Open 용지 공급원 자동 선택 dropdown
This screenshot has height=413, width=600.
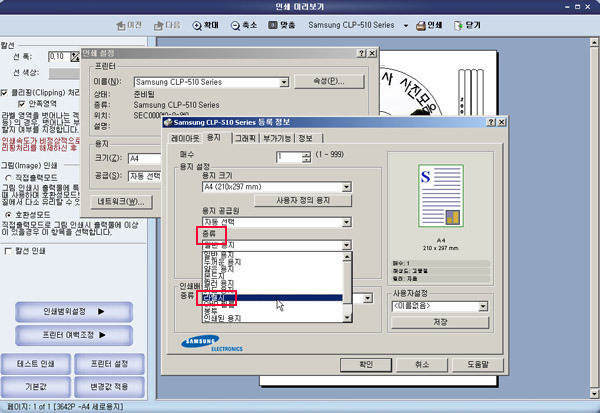[x=346, y=222]
